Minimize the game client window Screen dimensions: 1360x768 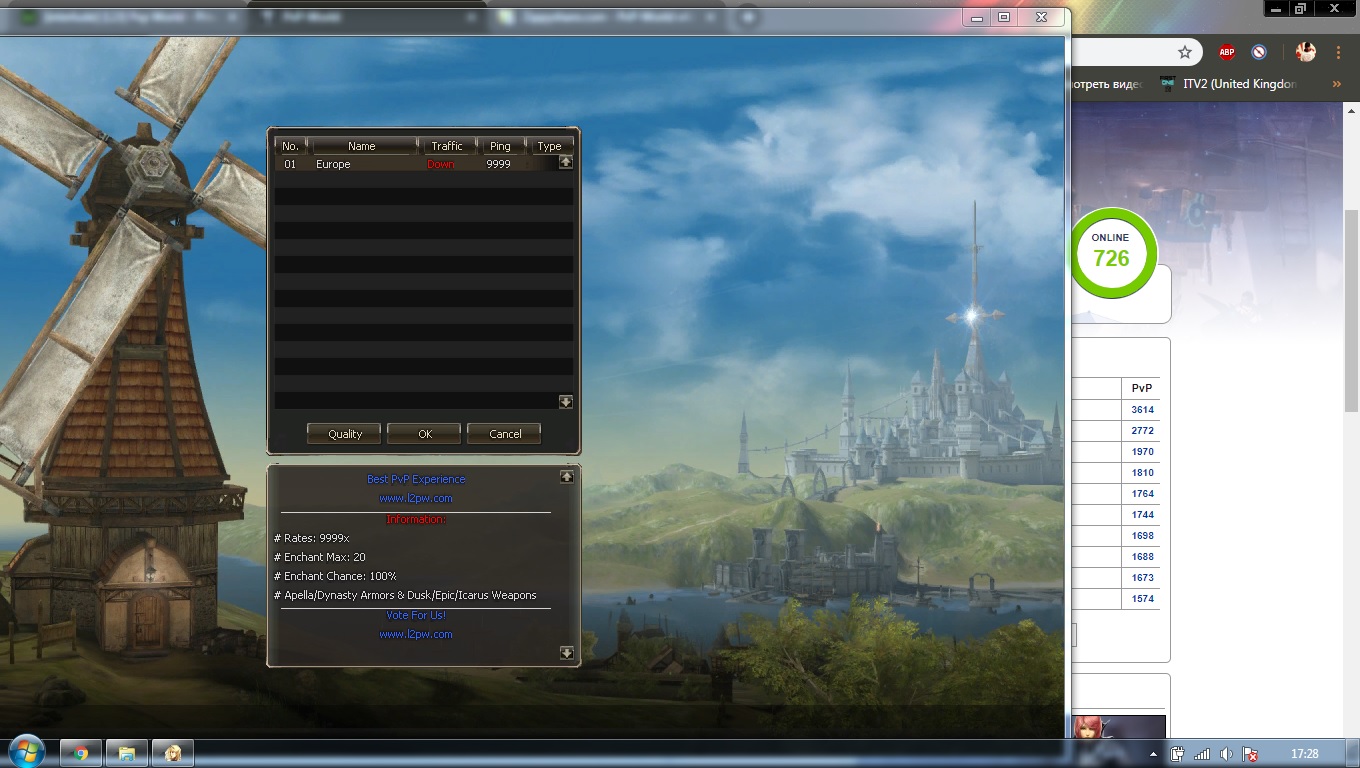point(978,17)
